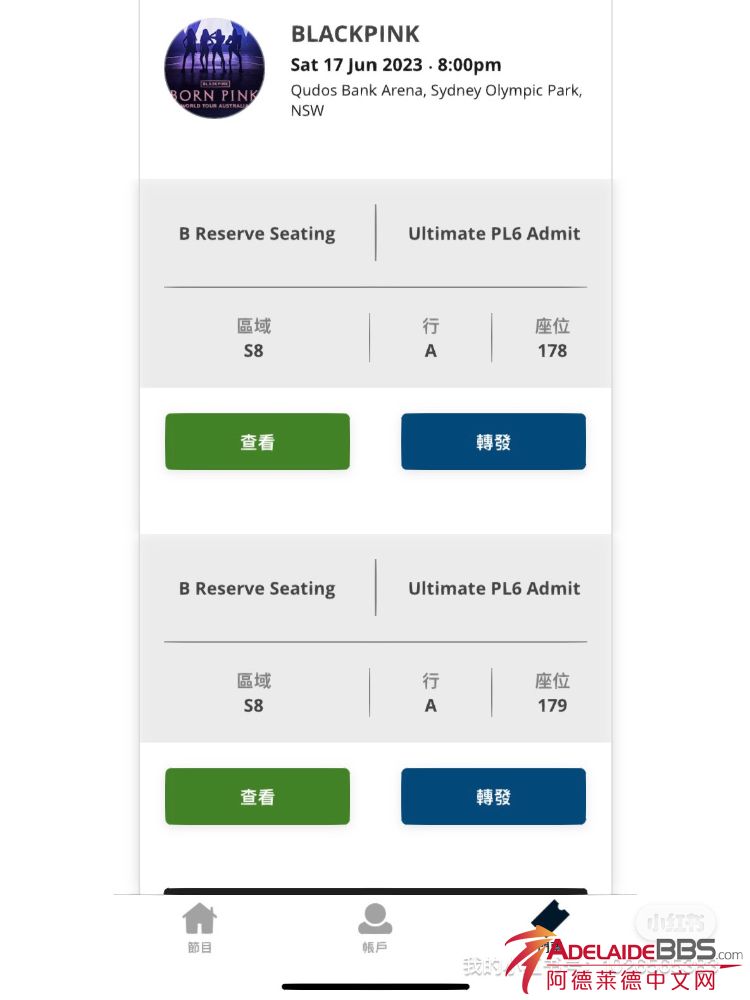750x1000 pixels.
Task: Tap the 節目 home icon
Action: (200, 928)
